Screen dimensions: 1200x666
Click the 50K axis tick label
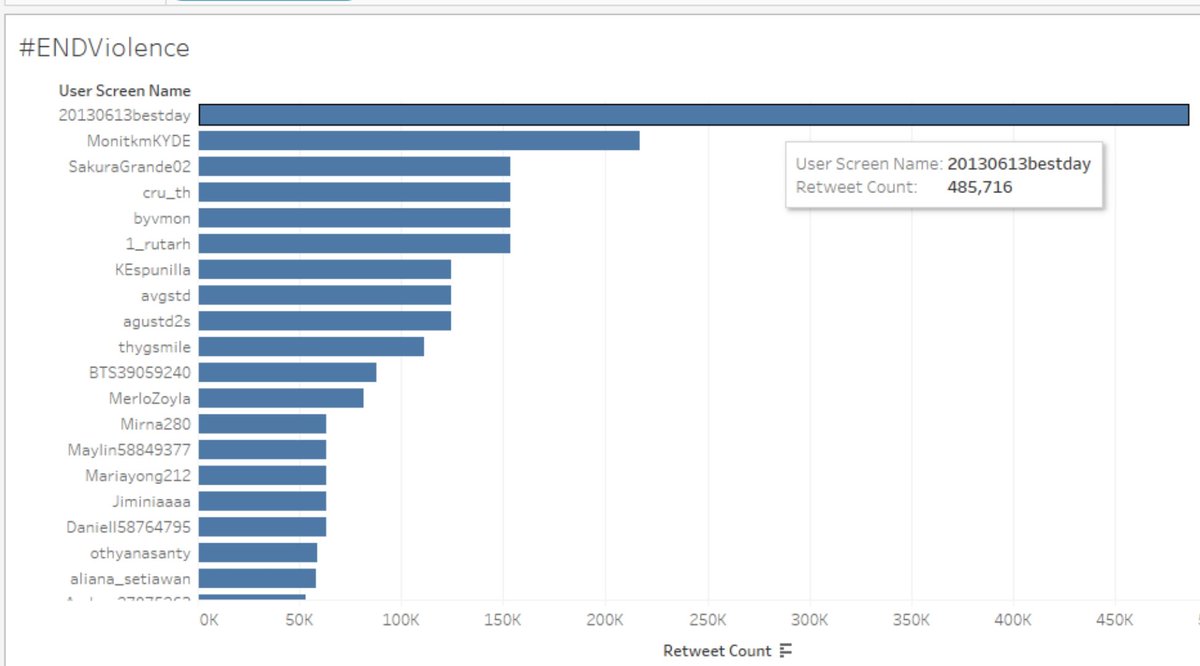click(x=299, y=620)
